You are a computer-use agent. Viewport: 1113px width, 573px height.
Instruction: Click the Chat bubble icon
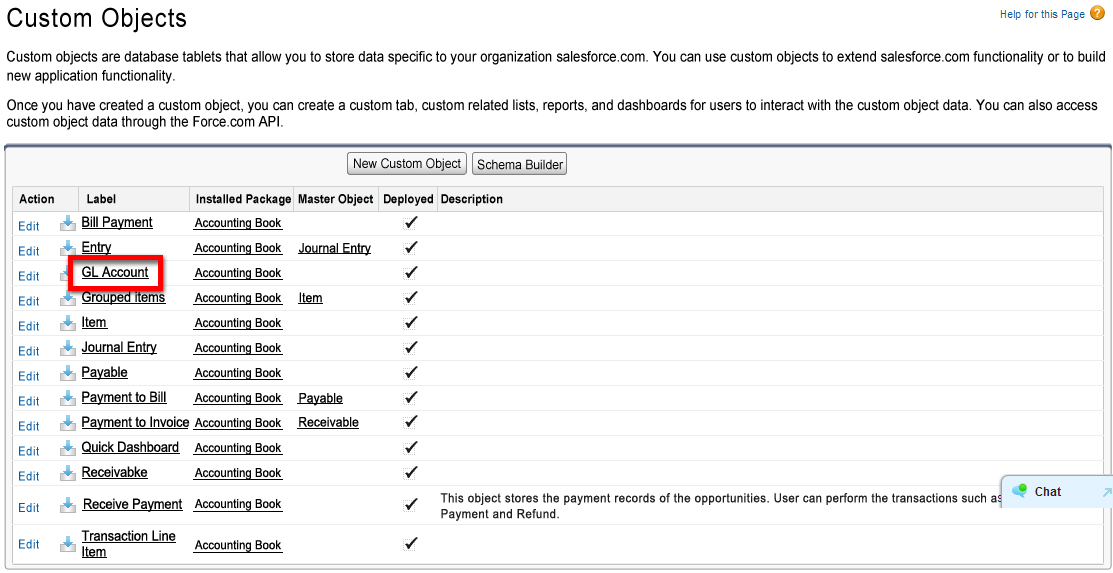click(1019, 491)
